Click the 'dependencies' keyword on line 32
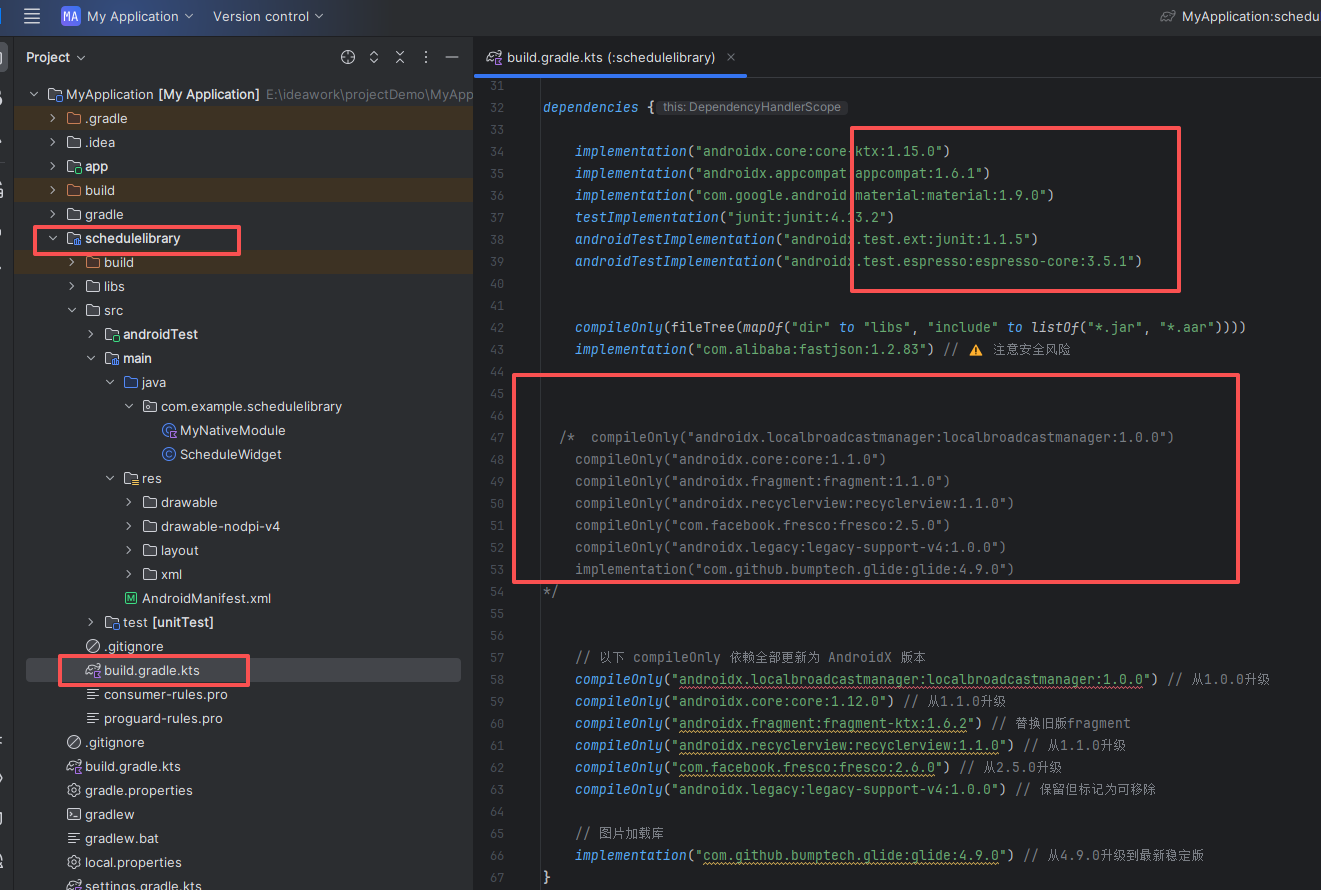This screenshot has width=1321, height=890. pyautogui.click(x=590, y=107)
